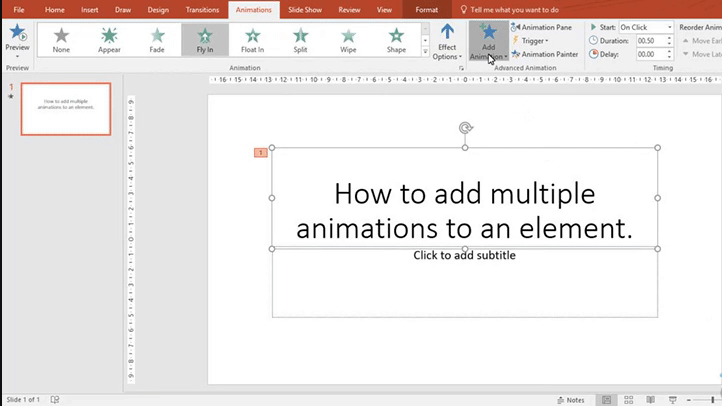Apply the Wipe animation
The image size is (722, 406).
[x=348, y=40]
